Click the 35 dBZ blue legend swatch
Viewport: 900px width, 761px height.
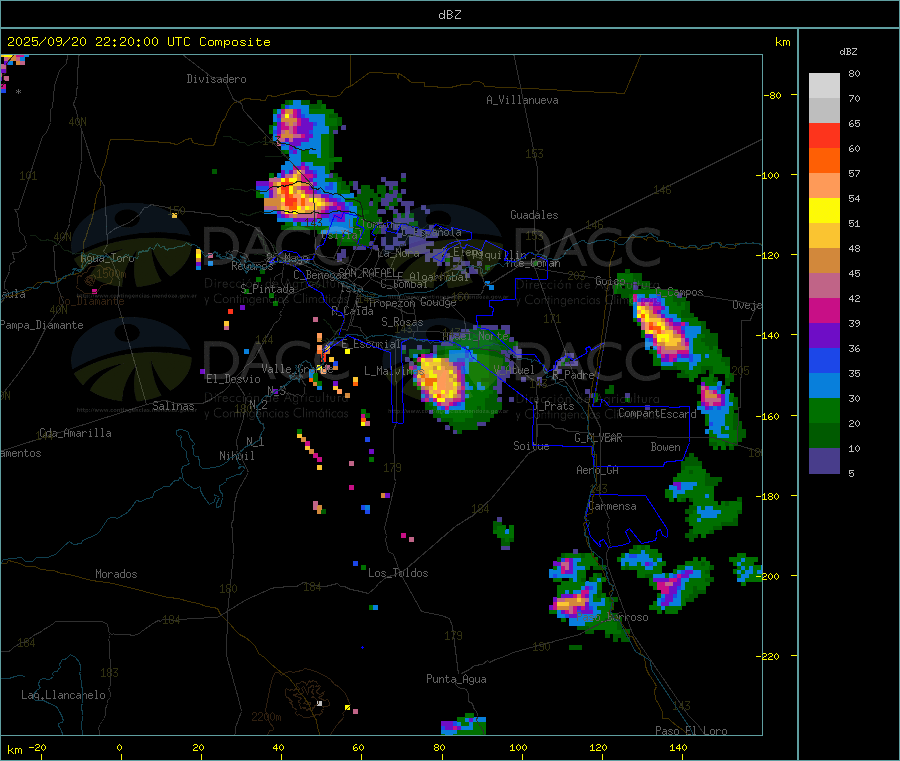click(824, 386)
